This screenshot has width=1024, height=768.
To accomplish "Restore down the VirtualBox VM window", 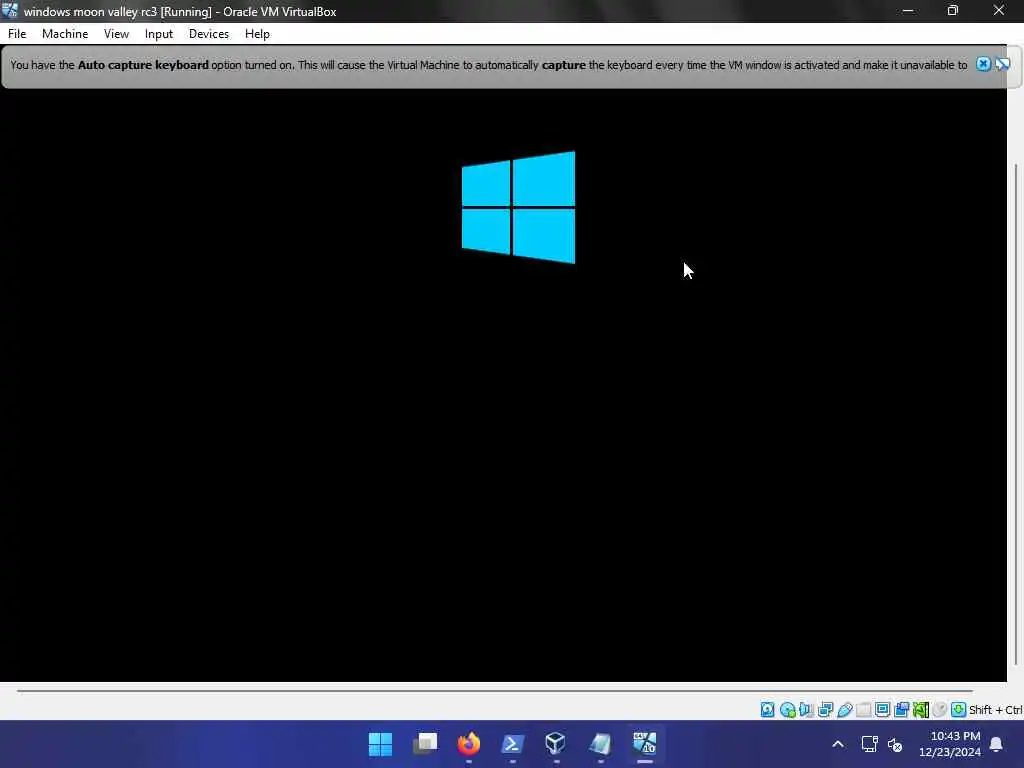I will 953,10.
